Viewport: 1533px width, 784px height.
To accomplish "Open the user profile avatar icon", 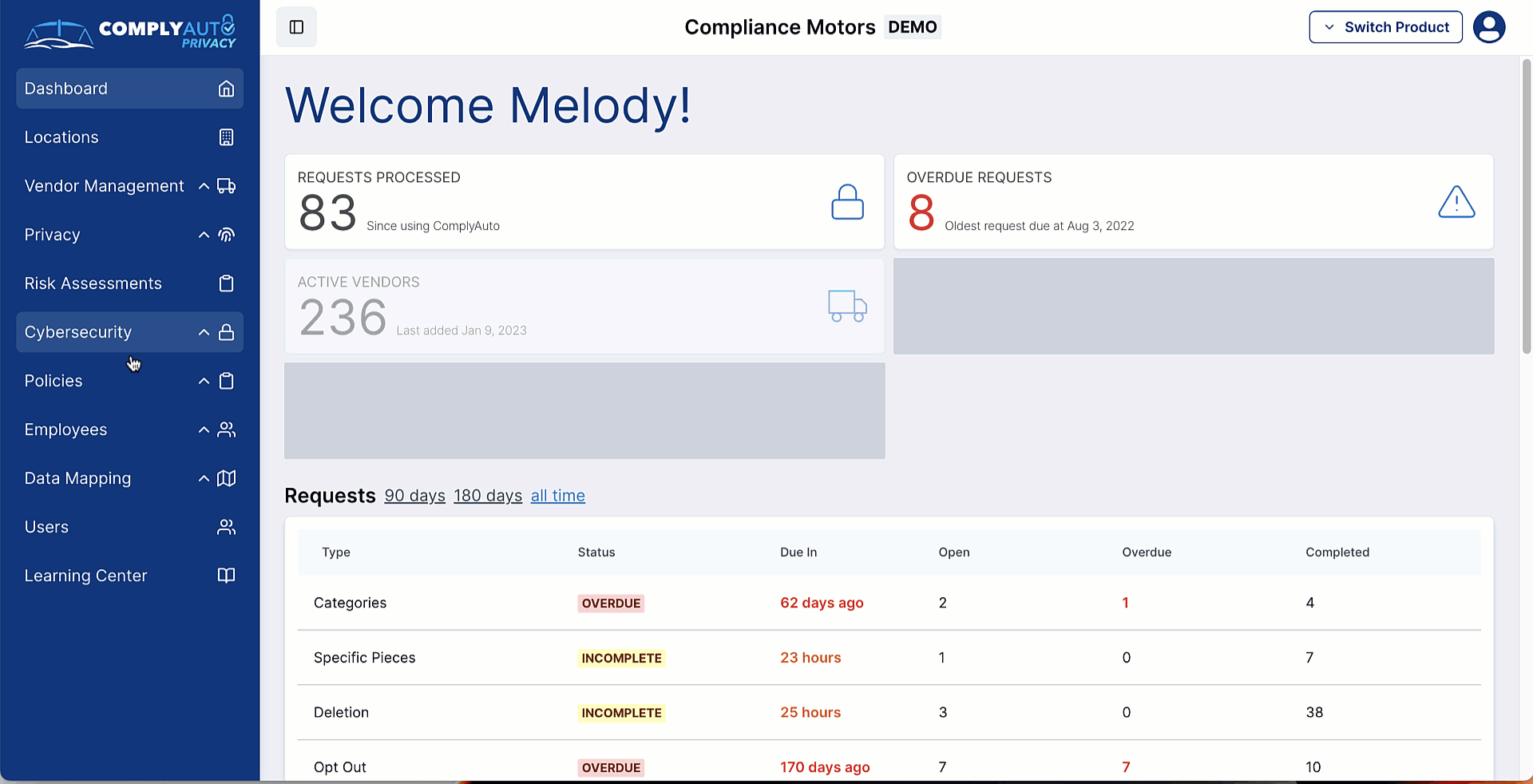I will [1488, 27].
